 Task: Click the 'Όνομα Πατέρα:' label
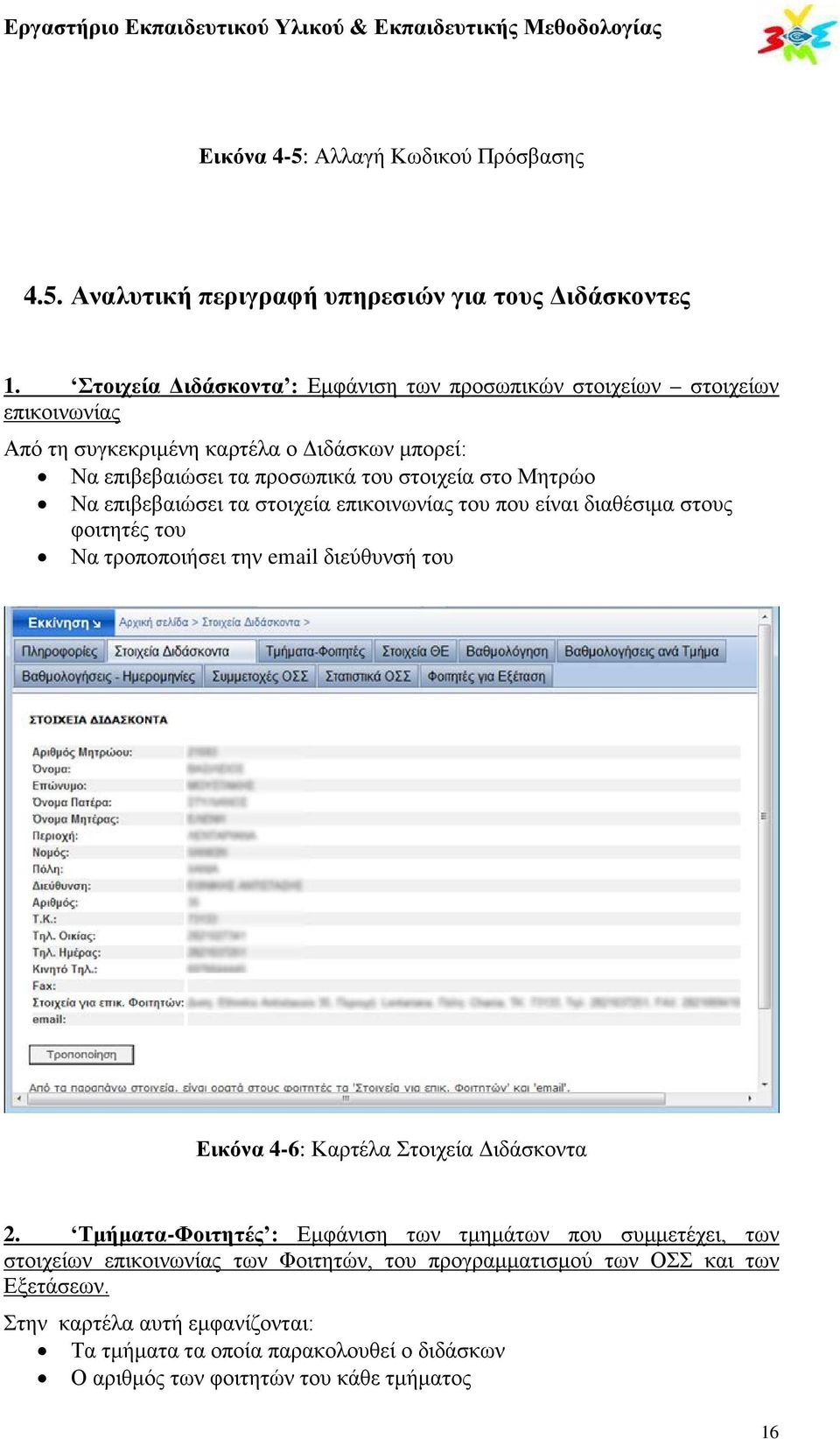[72, 803]
